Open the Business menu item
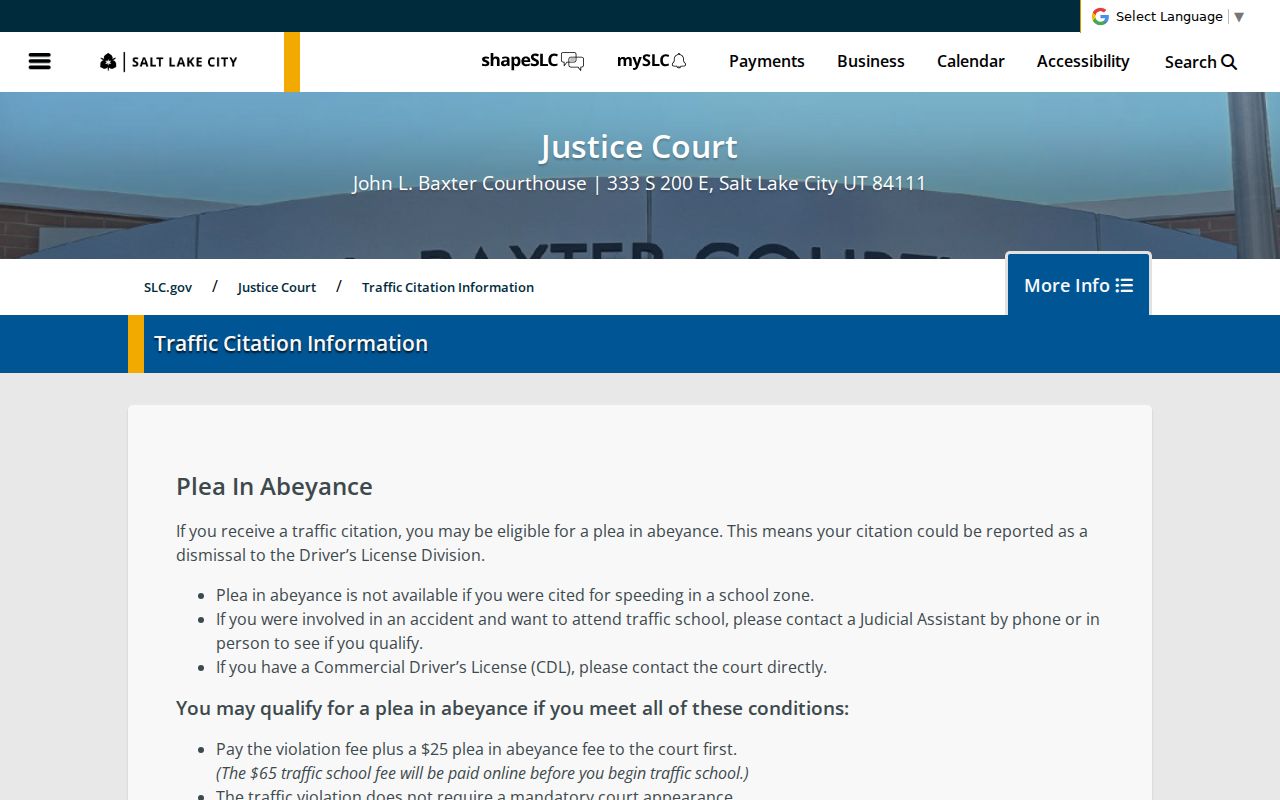 (871, 61)
